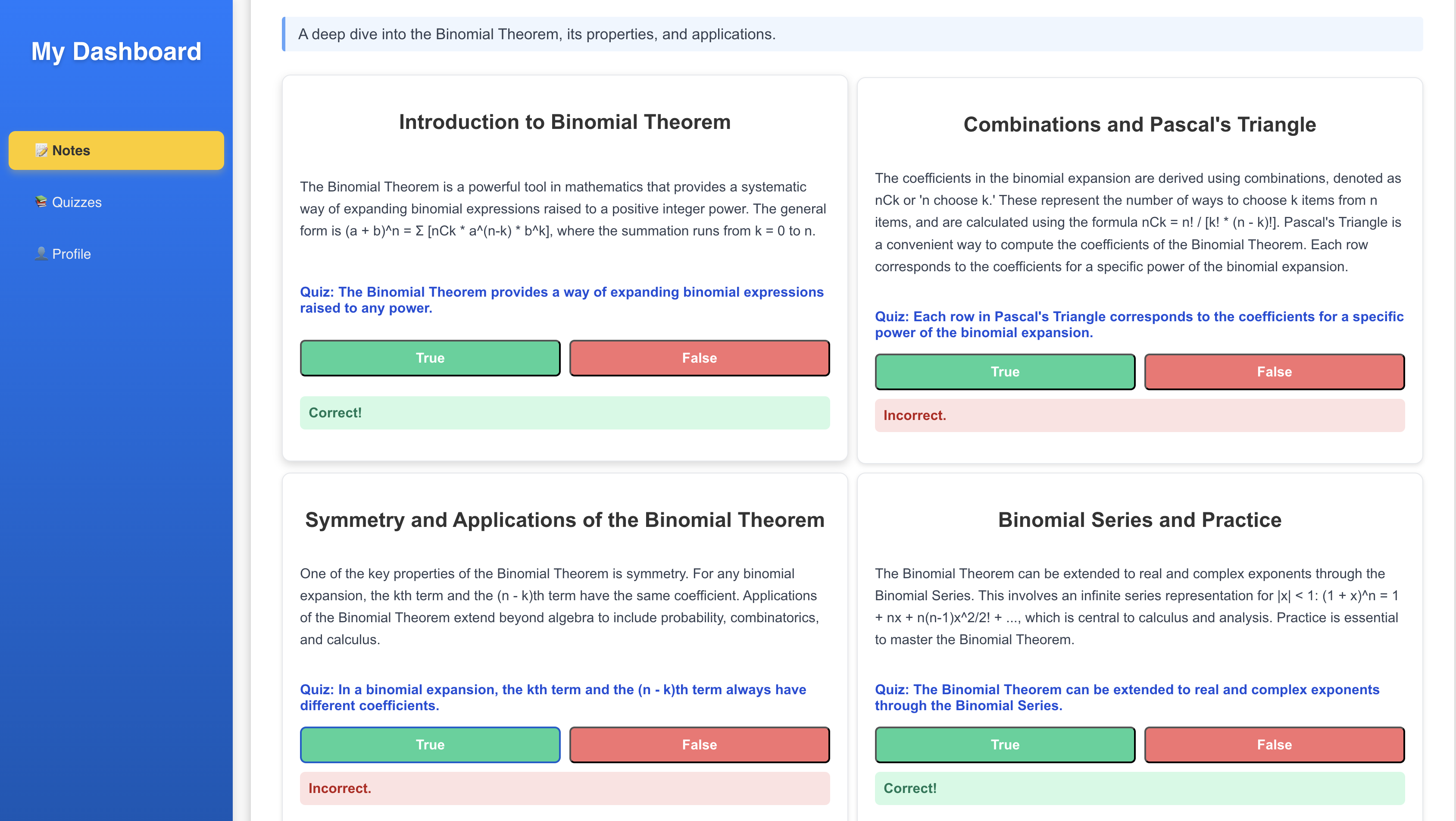Choose False for the Pascal's Triangle quiz

[1274, 372]
